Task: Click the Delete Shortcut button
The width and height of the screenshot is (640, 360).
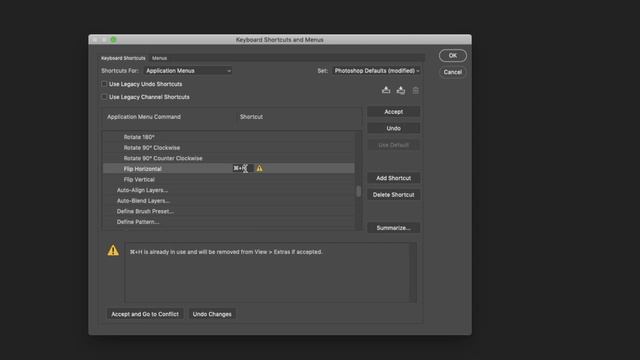Action: click(393, 195)
